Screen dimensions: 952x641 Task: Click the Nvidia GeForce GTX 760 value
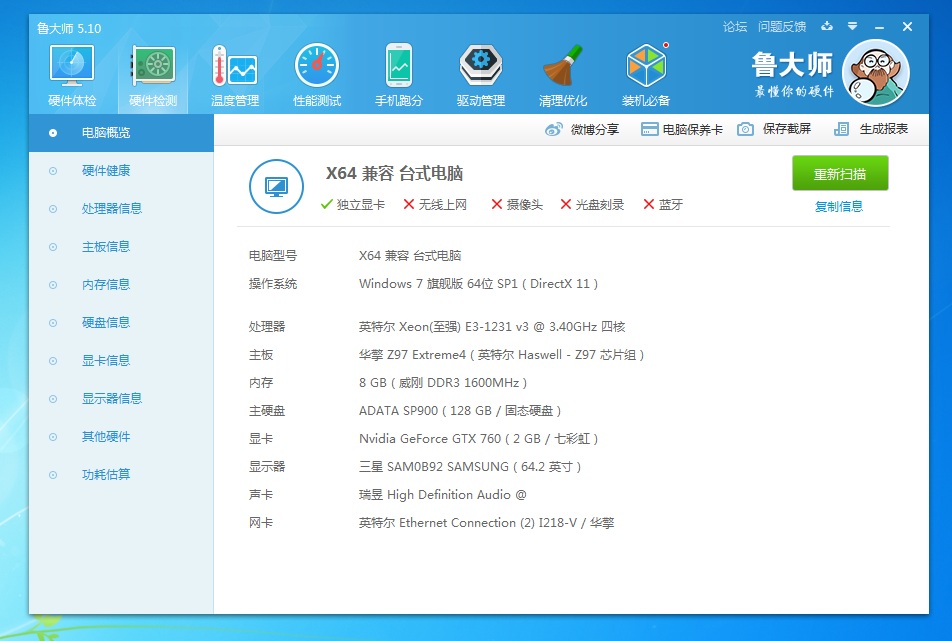point(478,438)
